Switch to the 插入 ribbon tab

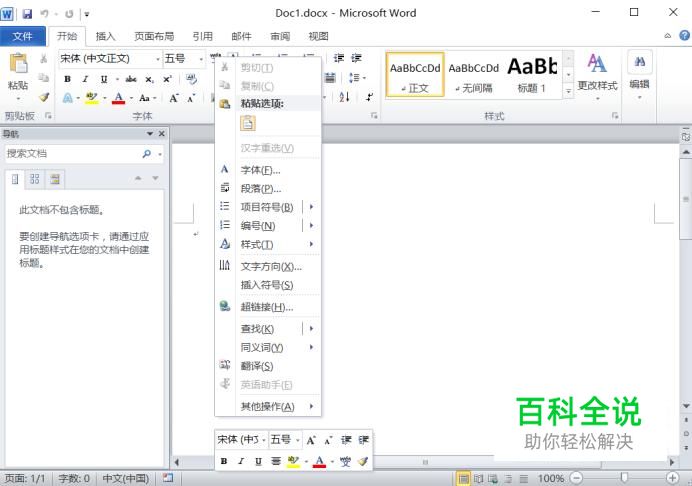[x=105, y=36]
